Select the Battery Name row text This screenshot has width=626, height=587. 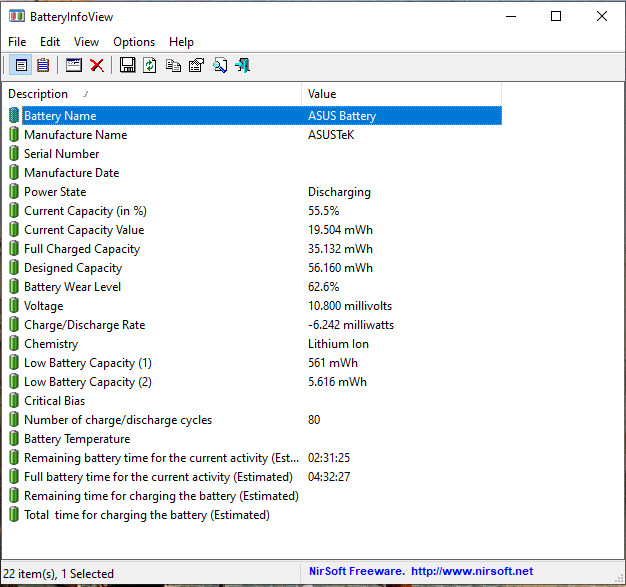click(x=60, y=116)
